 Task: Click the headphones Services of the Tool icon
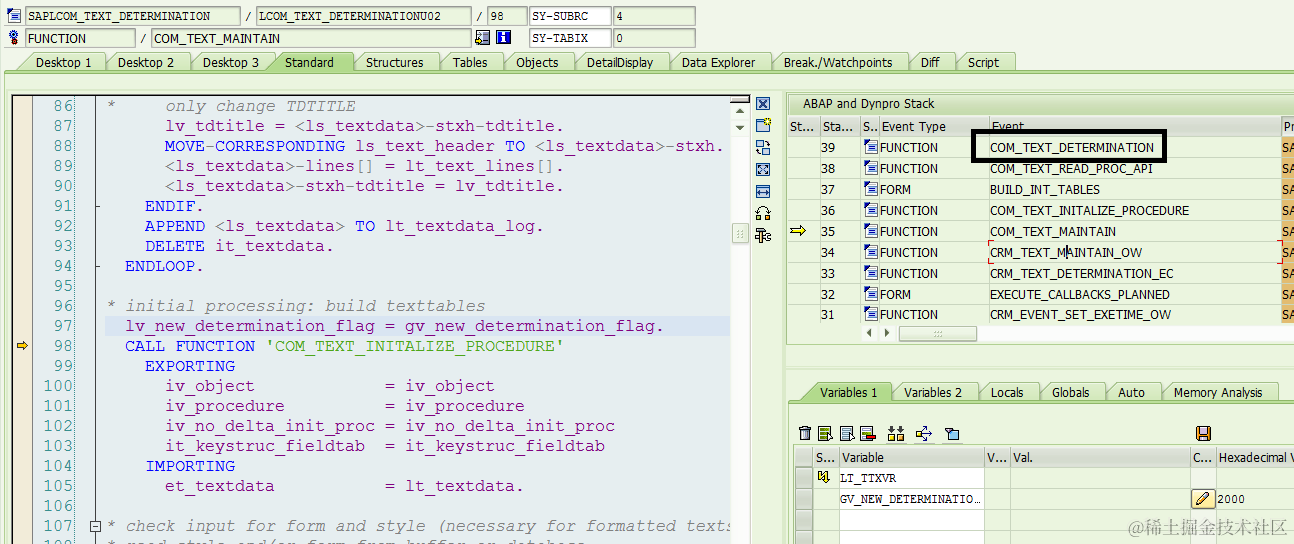[763, 213]
